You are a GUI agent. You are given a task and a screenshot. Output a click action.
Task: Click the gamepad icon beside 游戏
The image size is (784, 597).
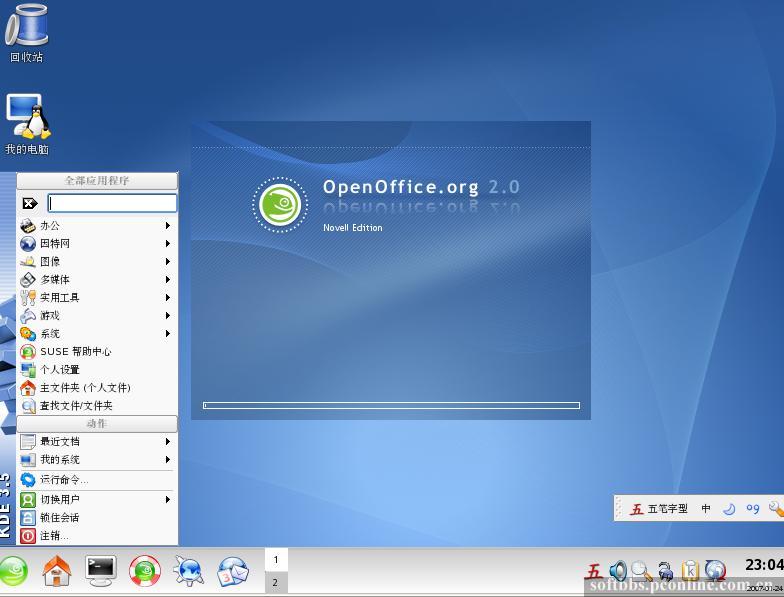(x=28, y=316)
